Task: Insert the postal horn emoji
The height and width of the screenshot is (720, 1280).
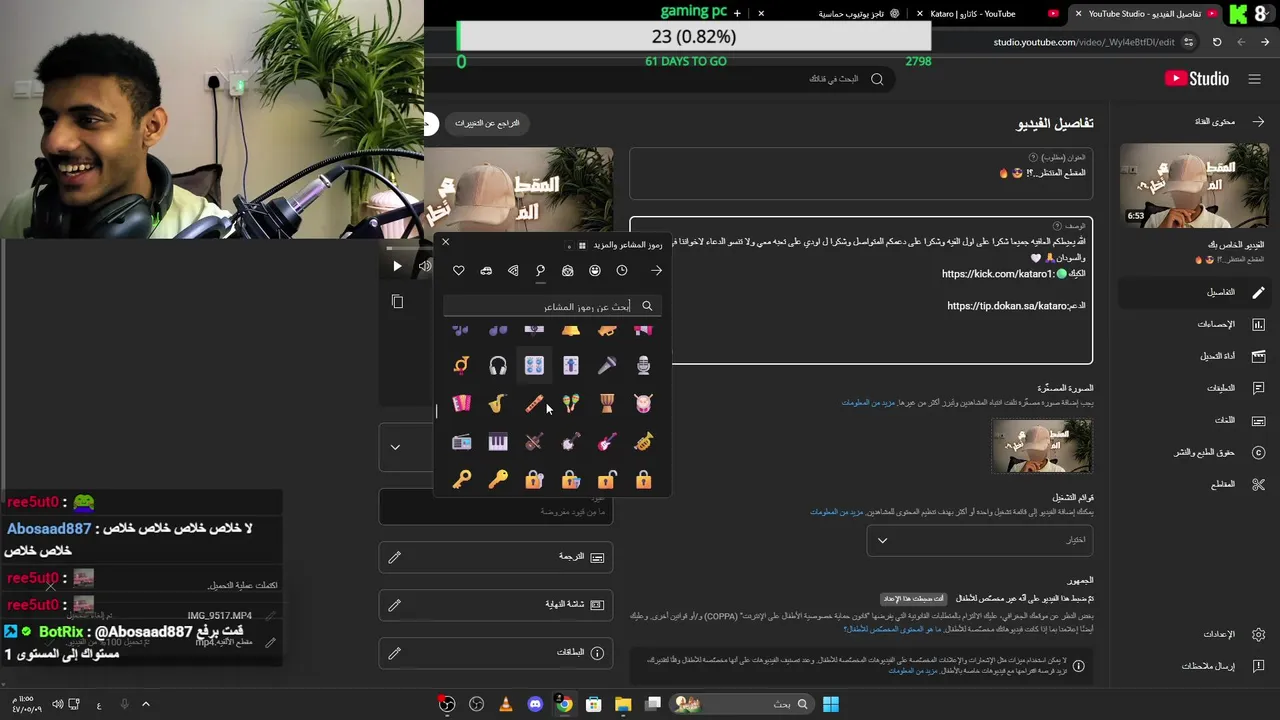Action: (x=461, y=366)
